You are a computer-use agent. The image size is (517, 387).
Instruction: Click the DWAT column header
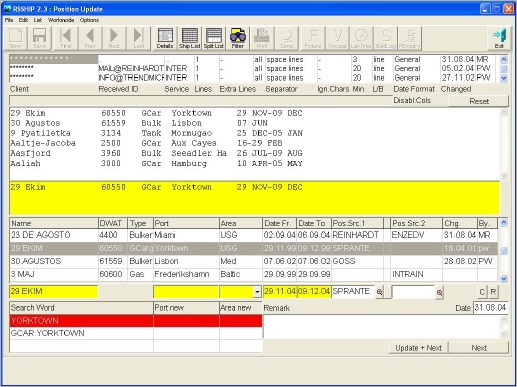[113, 223]
